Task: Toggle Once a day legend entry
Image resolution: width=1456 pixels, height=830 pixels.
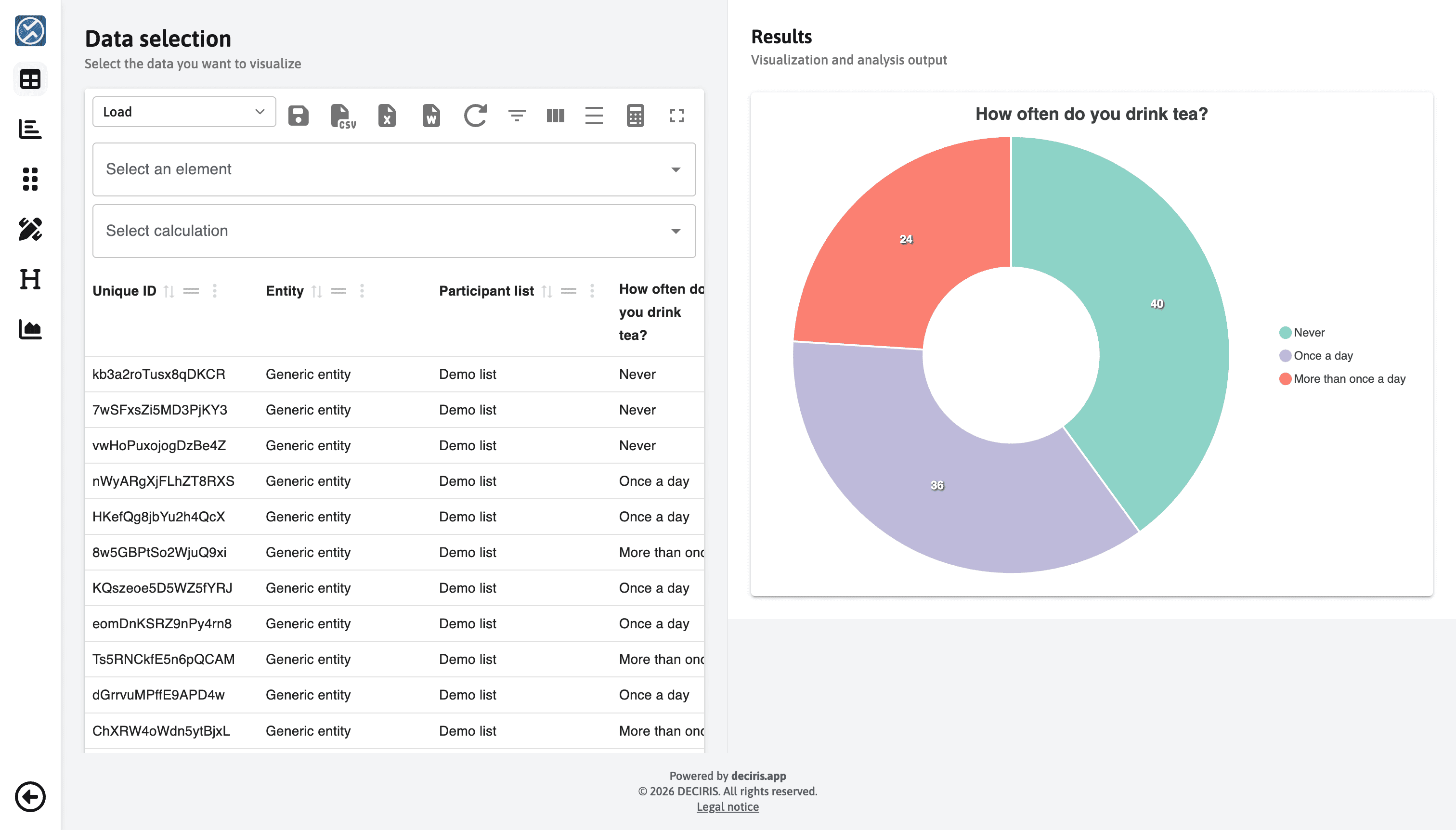Action: pyautogui.click(x=1316, y=356)
